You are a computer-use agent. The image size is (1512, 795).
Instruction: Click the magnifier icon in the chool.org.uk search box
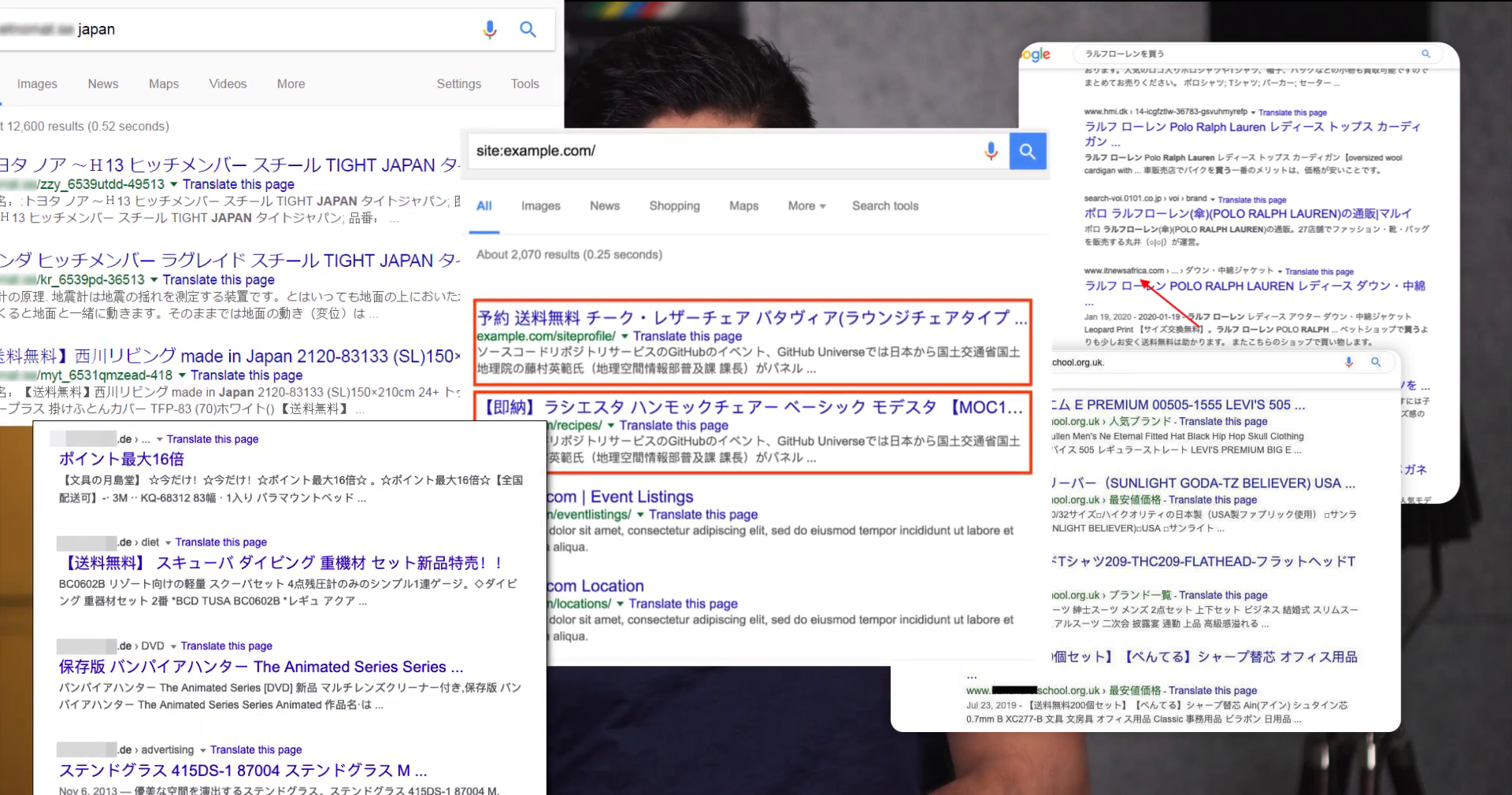coord(1376,362)
